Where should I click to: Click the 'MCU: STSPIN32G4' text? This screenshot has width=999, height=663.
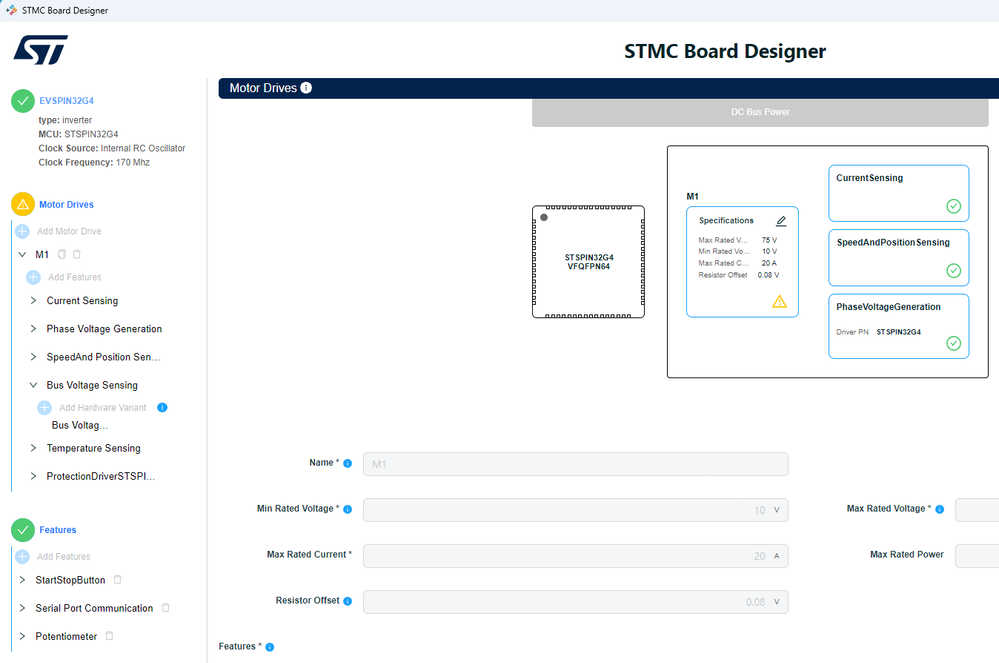tap(78, 134)
